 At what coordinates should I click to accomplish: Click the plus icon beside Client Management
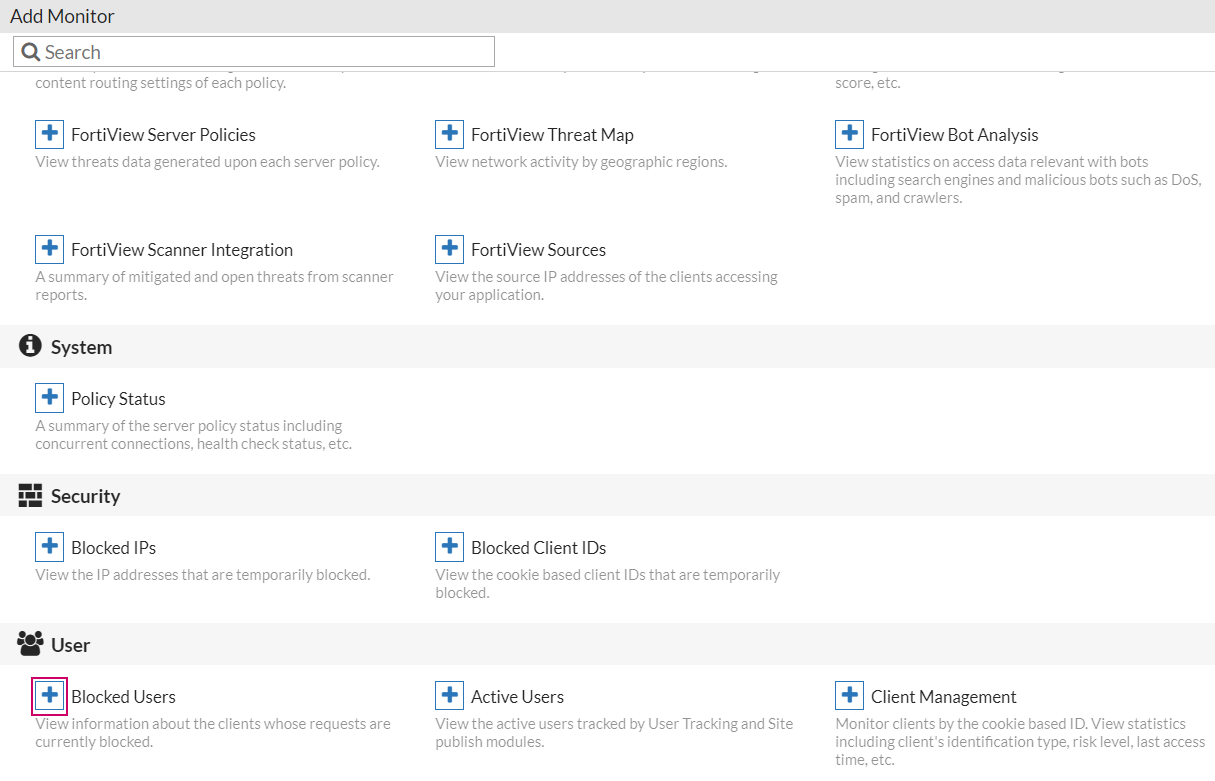click(849, 696)
